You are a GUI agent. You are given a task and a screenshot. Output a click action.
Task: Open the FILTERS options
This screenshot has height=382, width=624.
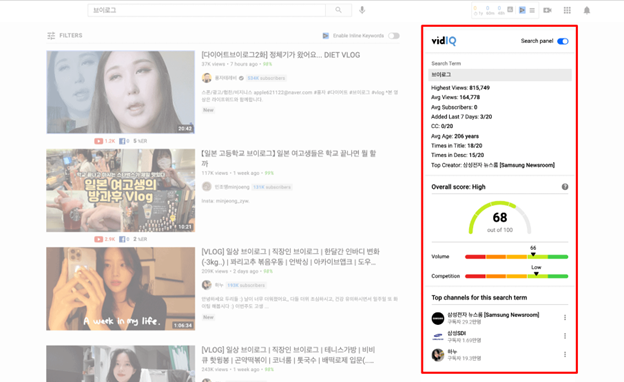65,36
